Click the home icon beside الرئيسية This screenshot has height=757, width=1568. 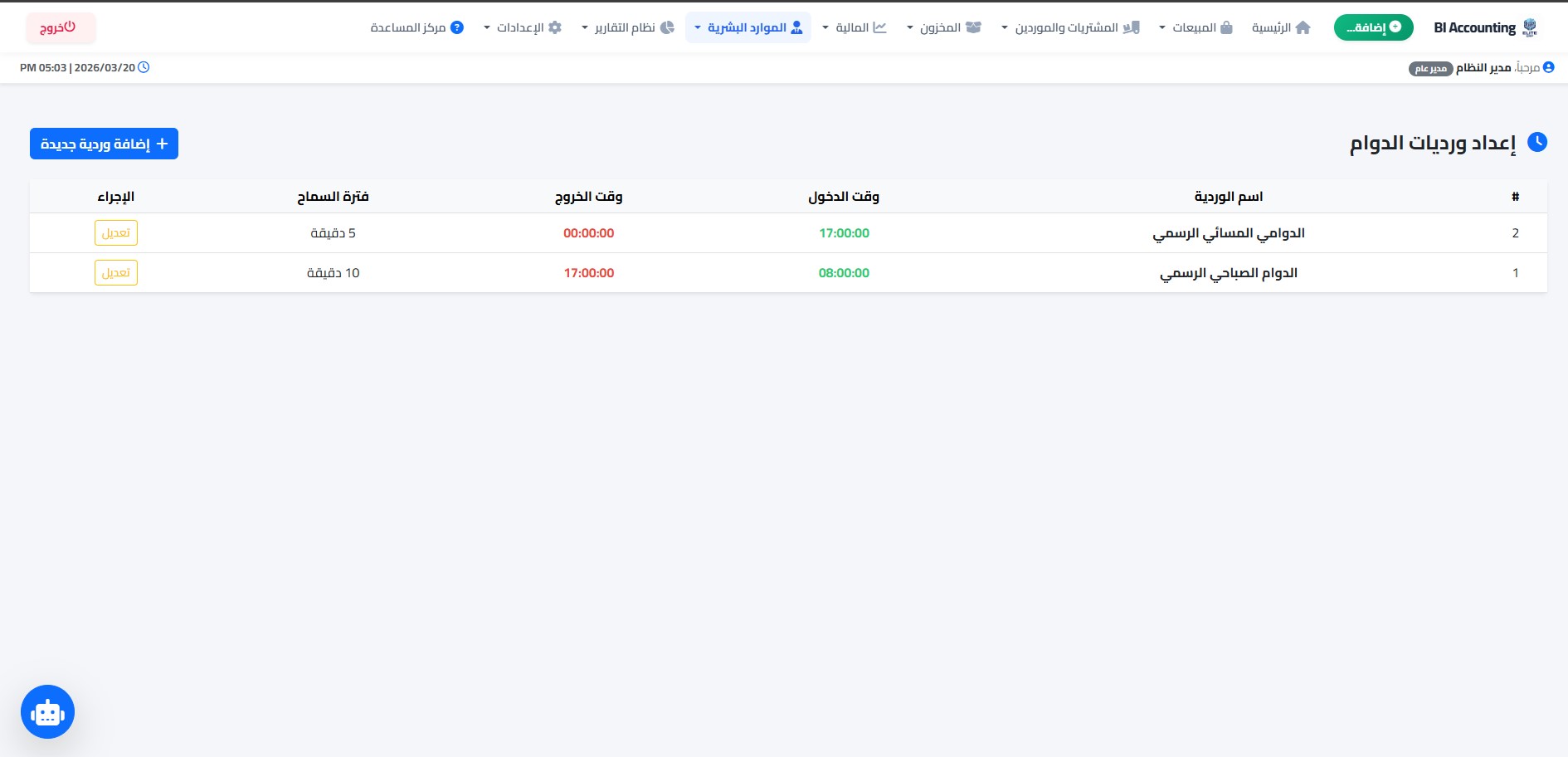1303,28
